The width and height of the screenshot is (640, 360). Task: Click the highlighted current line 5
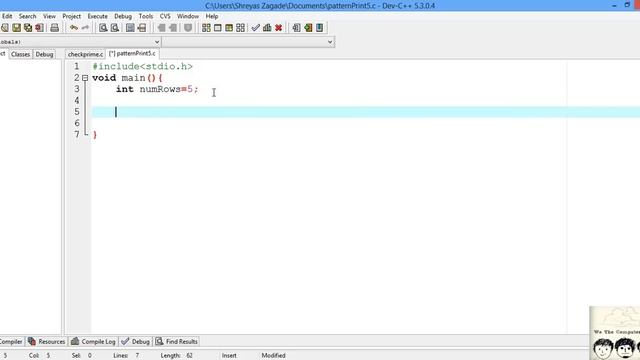tap(366, 112)
